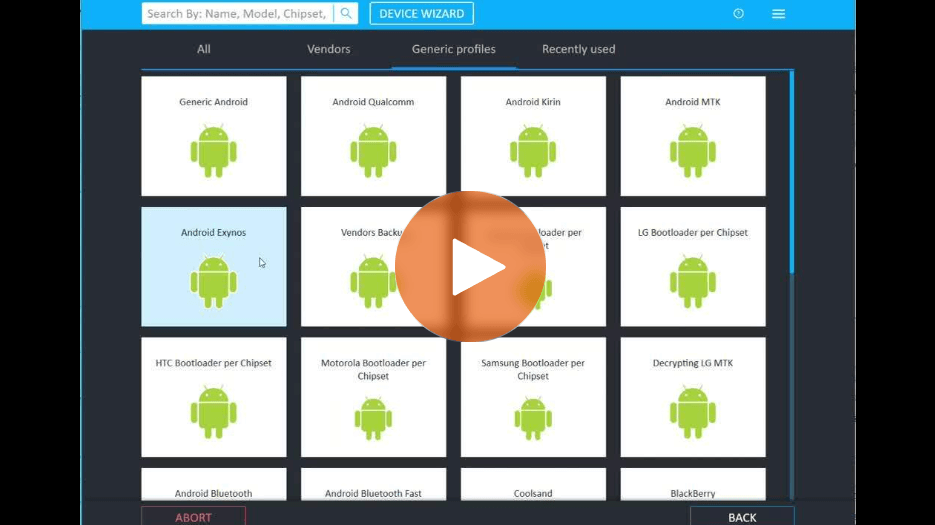Image resolution: width=935 pixels, height=525 pixels.
Task: Click the 'Motorola Bootloader per Chipset' label text
Action: [x=373, y=369]
